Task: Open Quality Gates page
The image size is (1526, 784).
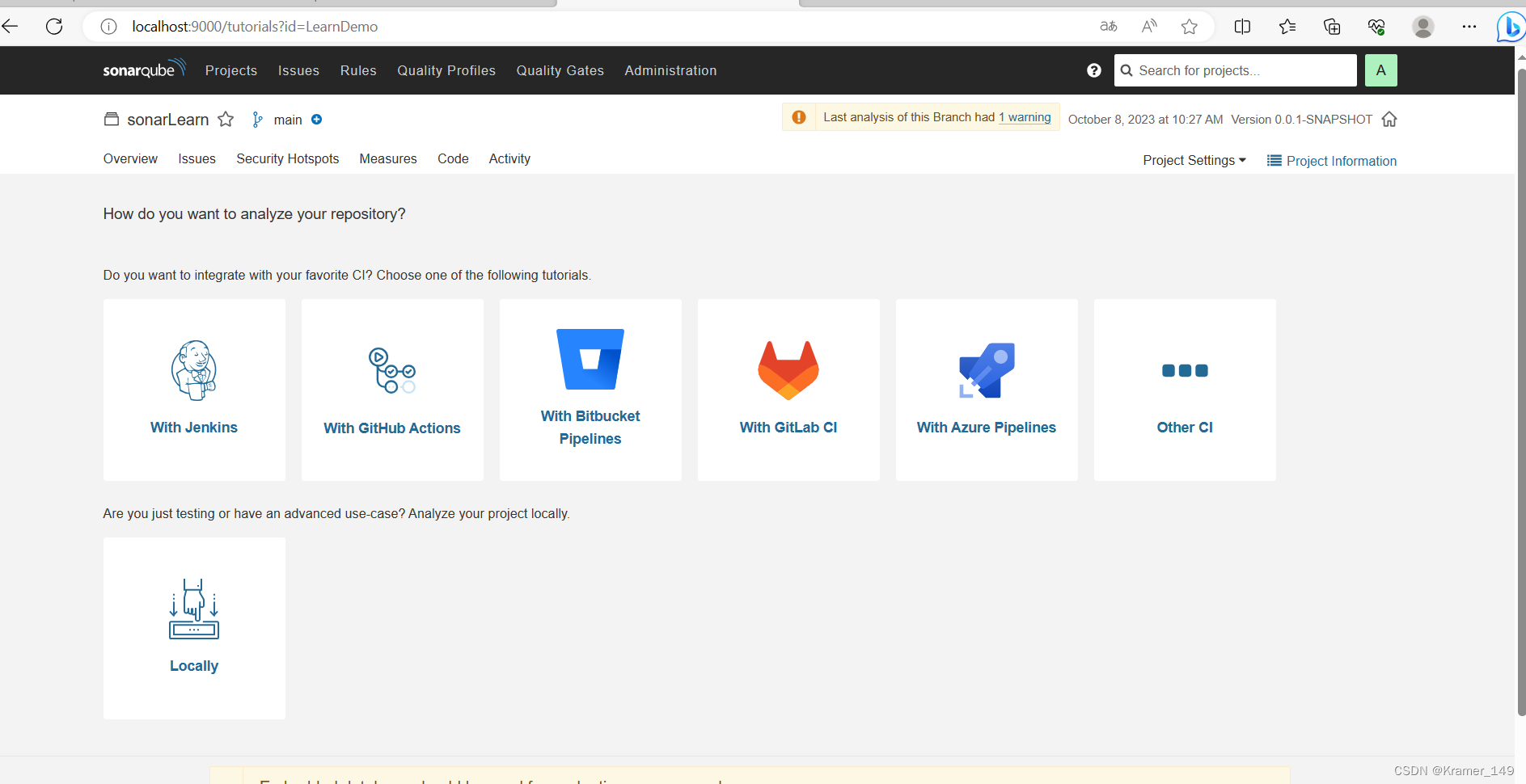Action: [560, 70]
